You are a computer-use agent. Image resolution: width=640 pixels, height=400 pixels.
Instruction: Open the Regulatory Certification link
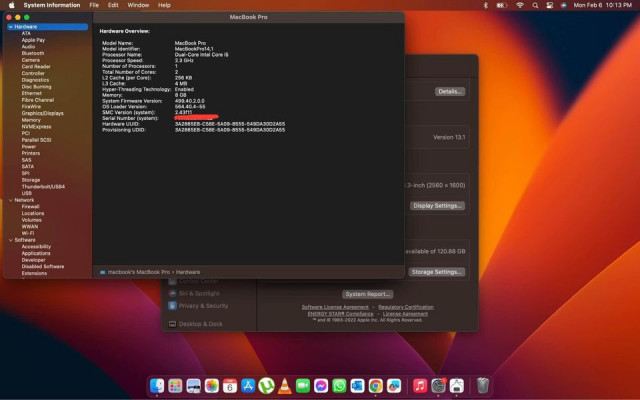click(406, 307)
